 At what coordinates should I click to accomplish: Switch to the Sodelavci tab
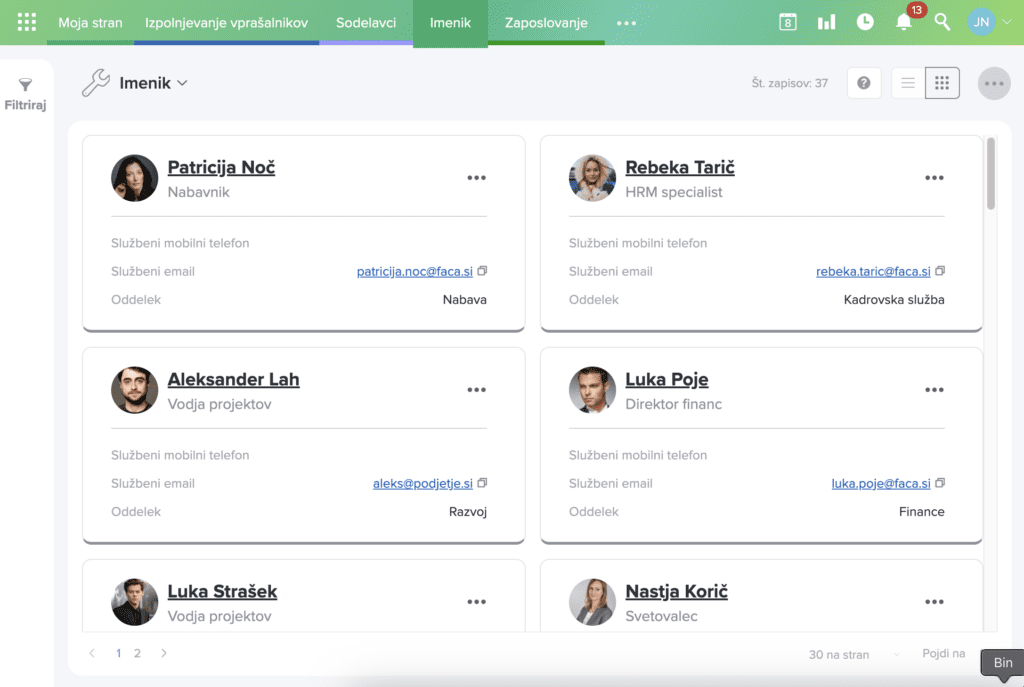point(366,22)
